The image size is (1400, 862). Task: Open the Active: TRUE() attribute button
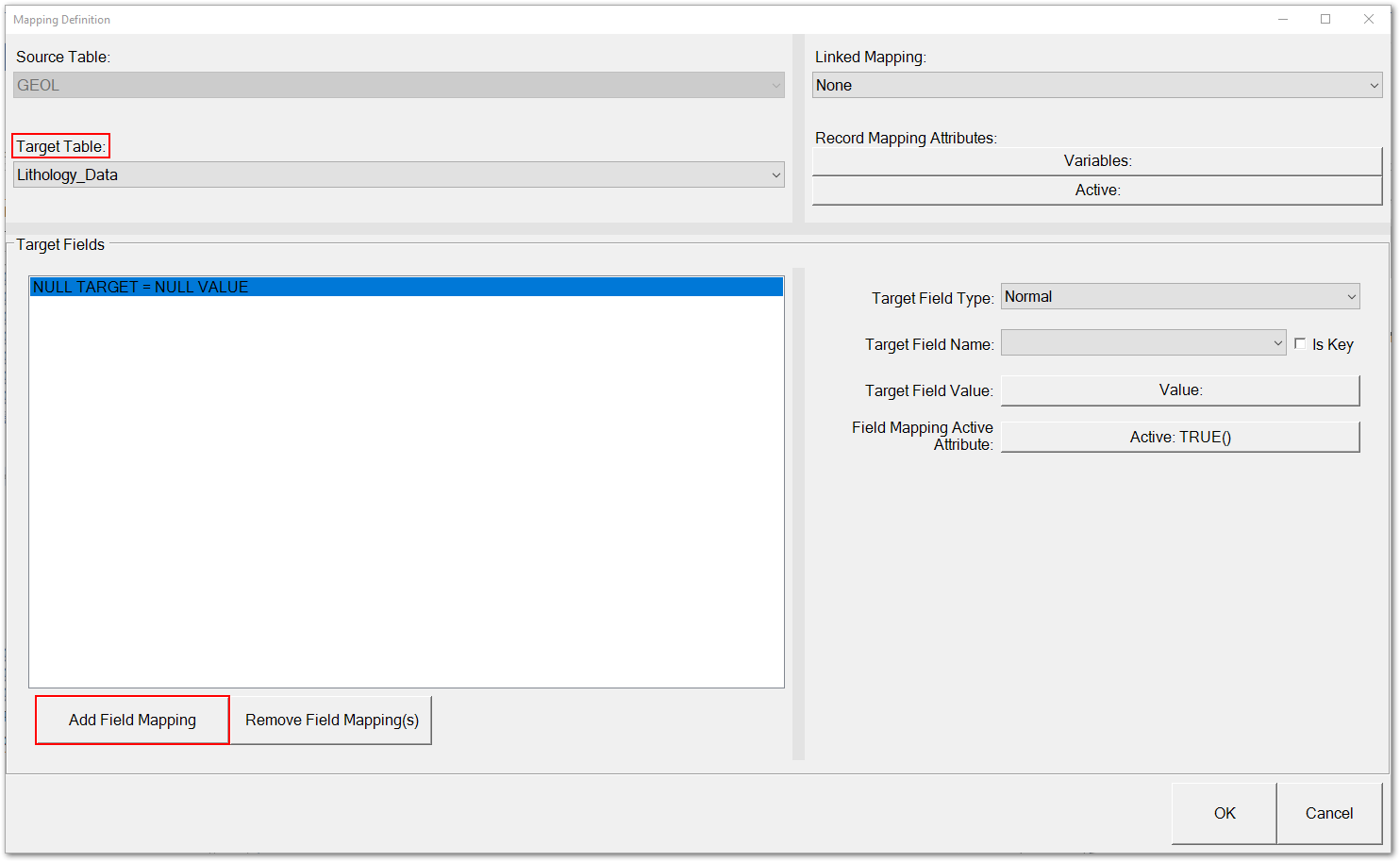tap(1180, 437)
